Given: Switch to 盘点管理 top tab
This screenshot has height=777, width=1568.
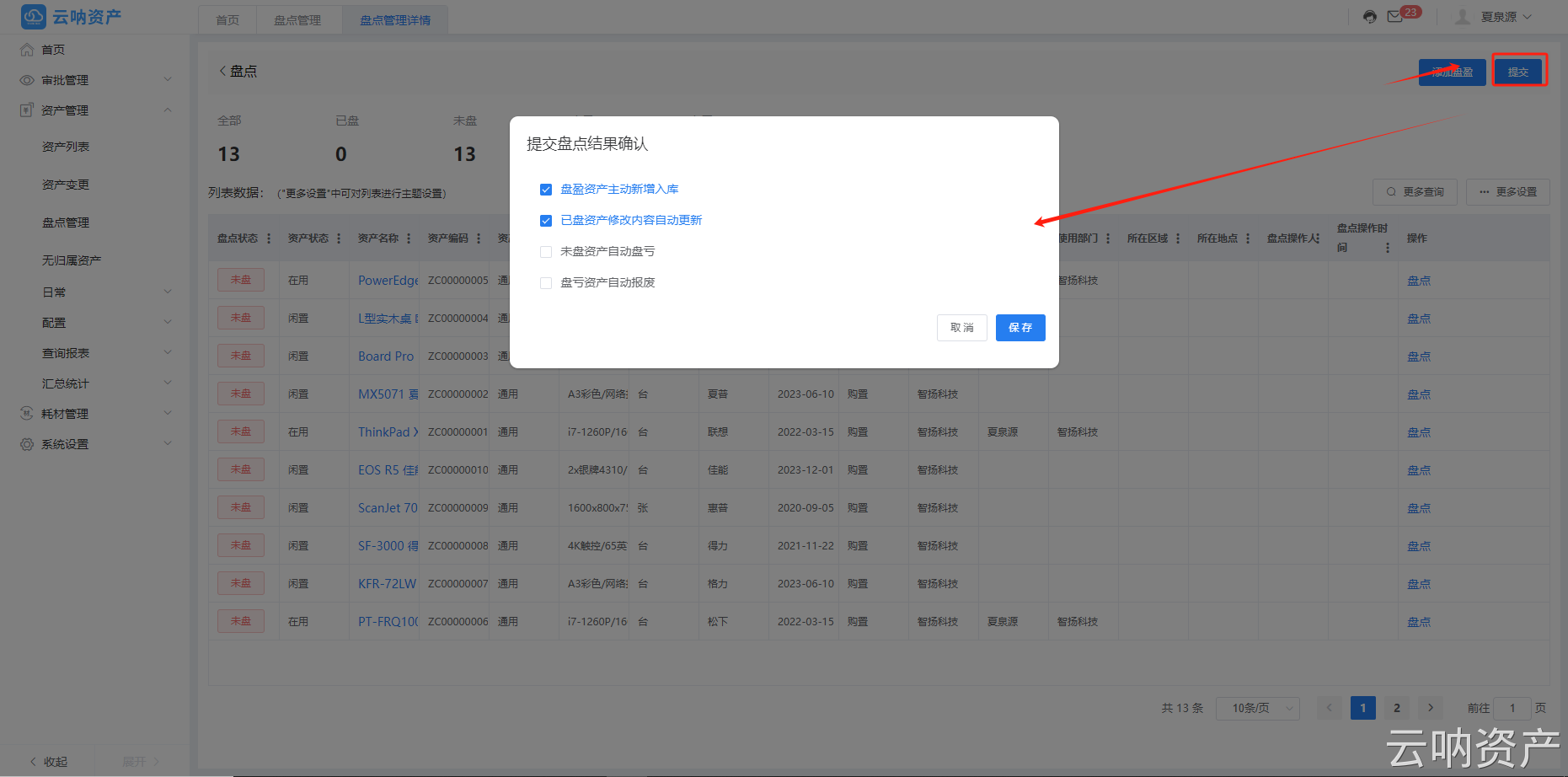Looking at the screenshot, I should [297, 20].
